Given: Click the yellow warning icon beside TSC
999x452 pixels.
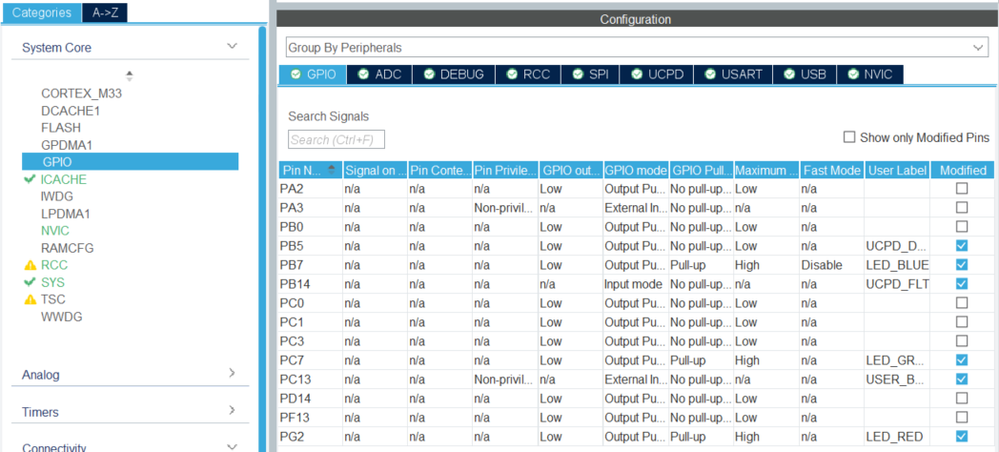Looking at the screenshot, I should (x=30, y=300).
